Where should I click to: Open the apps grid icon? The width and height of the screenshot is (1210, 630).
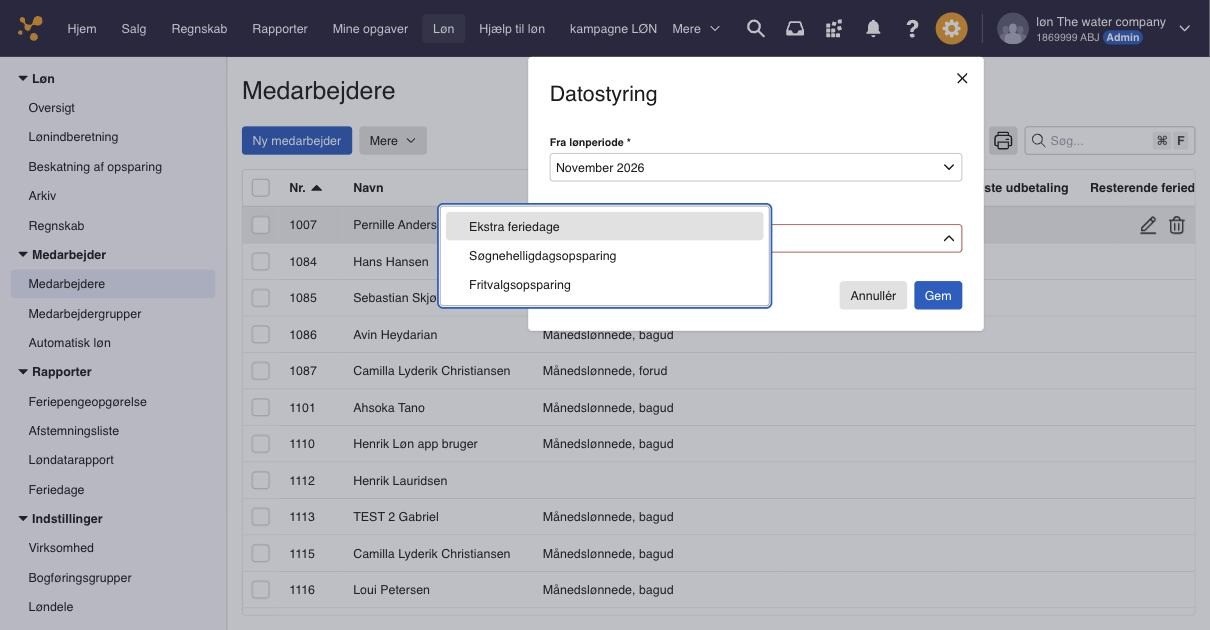(x=834, y=29)
